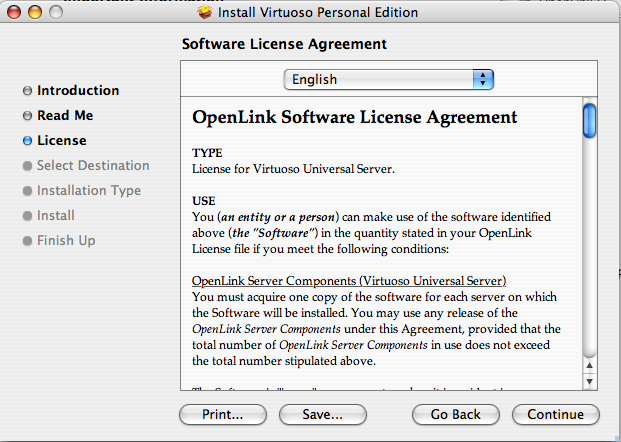Click the gray bullet beside Install
The width and height of the screenshot is (621, 442).
(x=27, y=216)
